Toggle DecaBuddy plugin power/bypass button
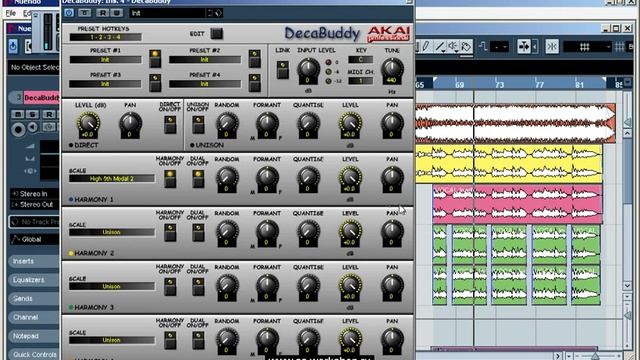640x360 pixels. [x=69, y=13]
